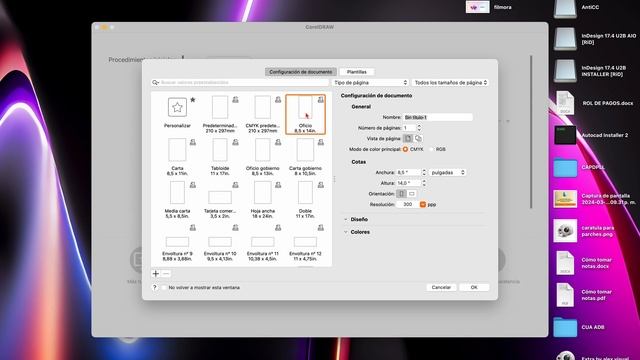Choose facing pages view icon

tap(418, 138)
